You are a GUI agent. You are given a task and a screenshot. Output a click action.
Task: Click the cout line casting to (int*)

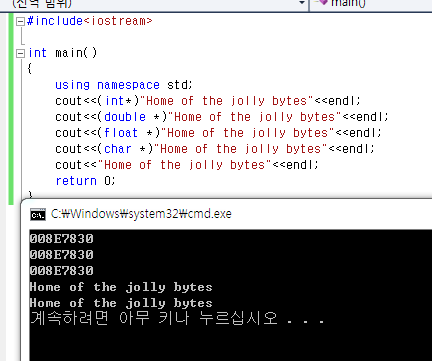(208, 101)
